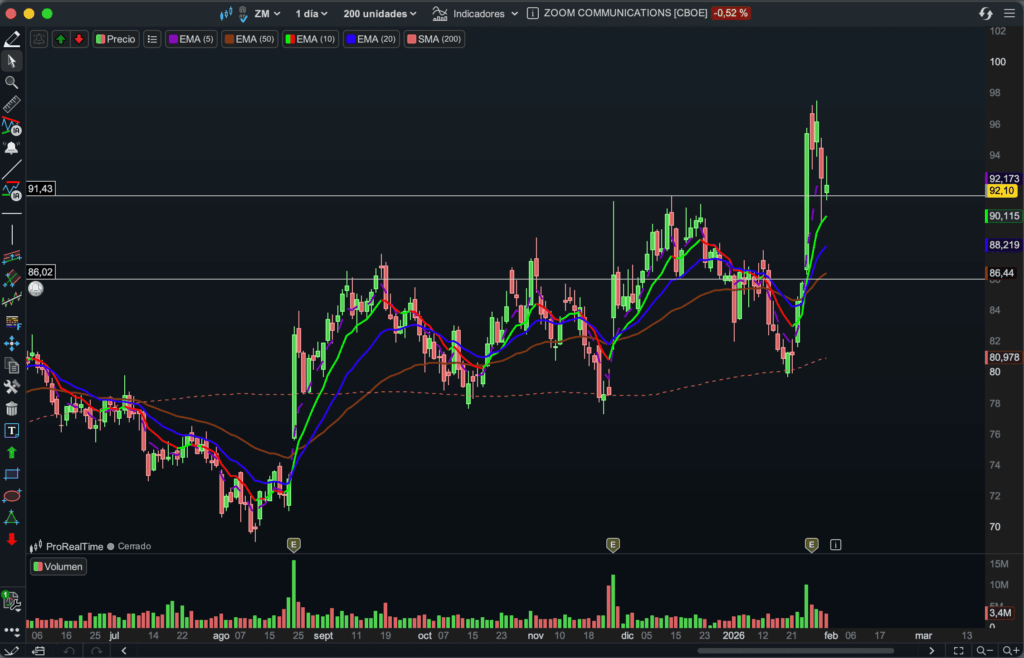1024x658 pixels.
Task: Click the alert bell in left toolbar
Action: point(12,148)
